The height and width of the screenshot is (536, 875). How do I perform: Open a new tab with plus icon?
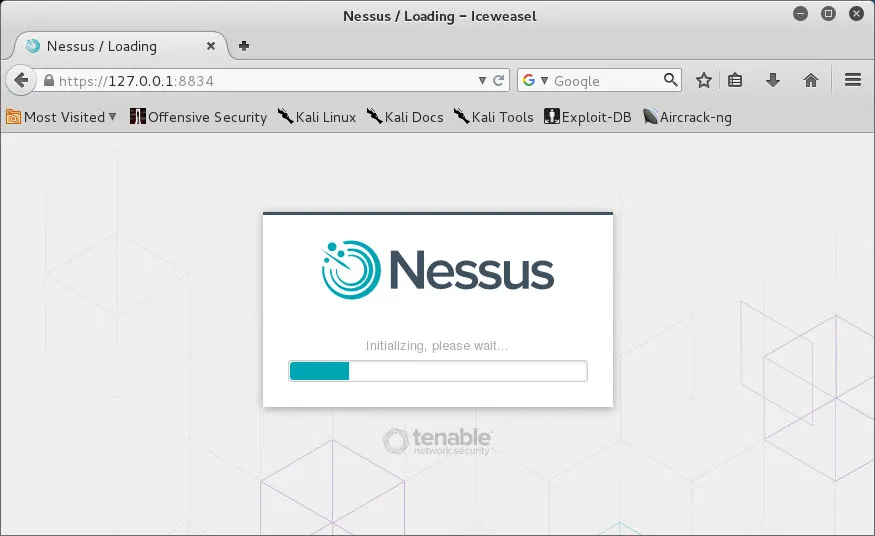coord(244,46)
